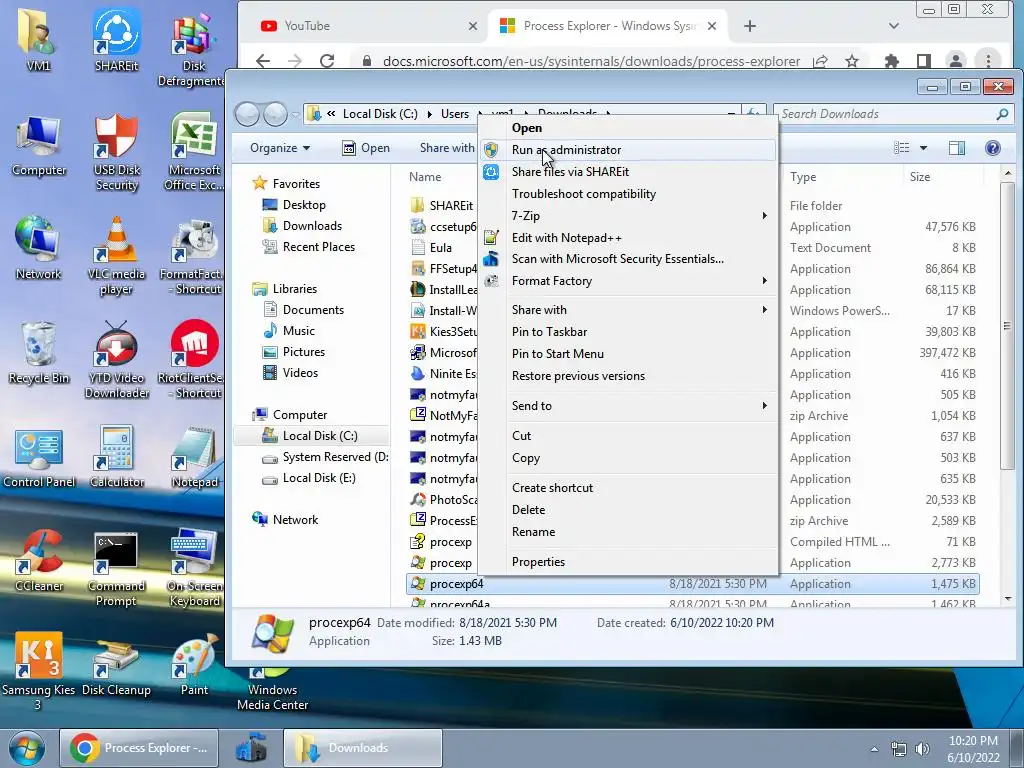
Task: Open Notepad desktop shortcut
Action: pyautogui.click(x=193, y=457)
